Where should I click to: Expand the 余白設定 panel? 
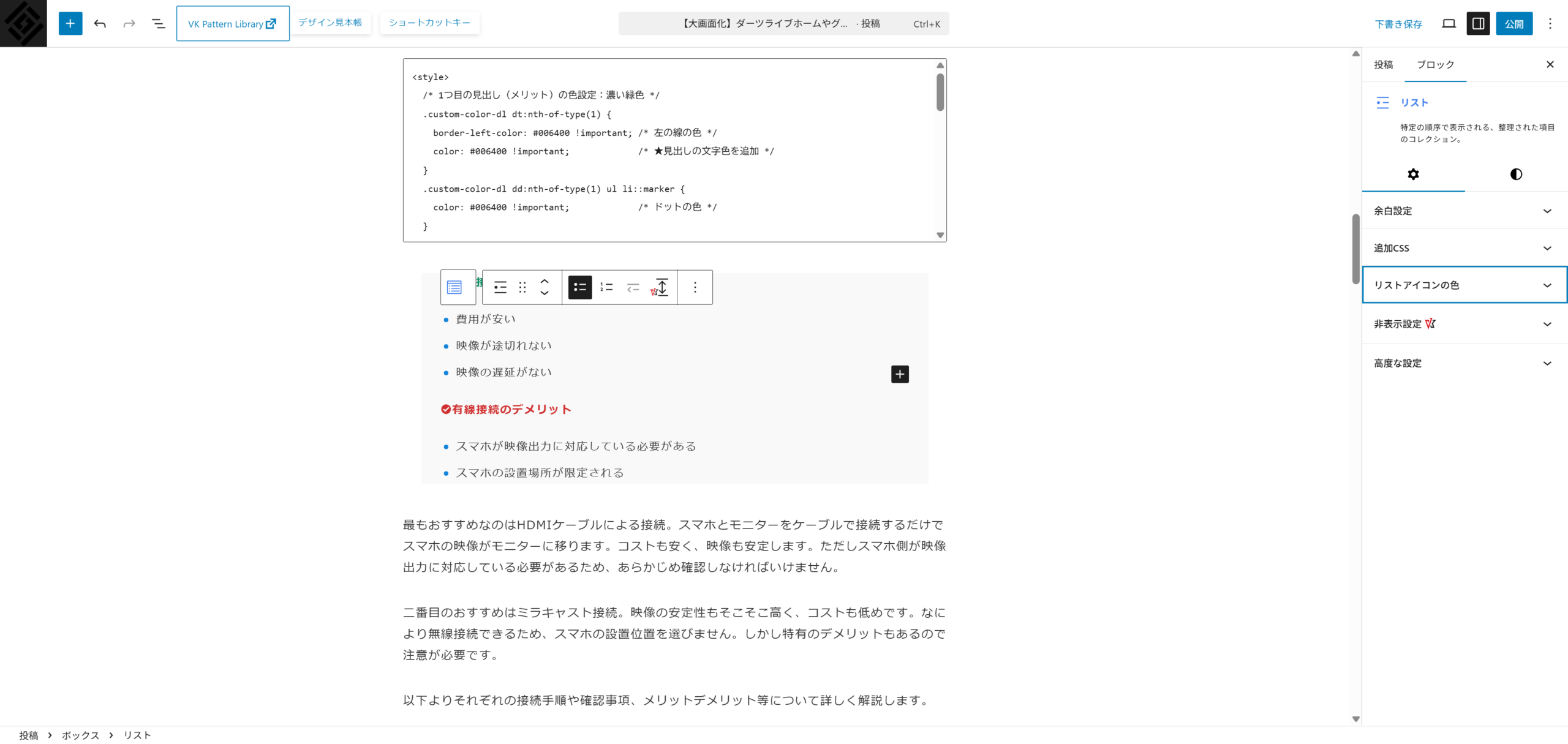(1464, 211)
